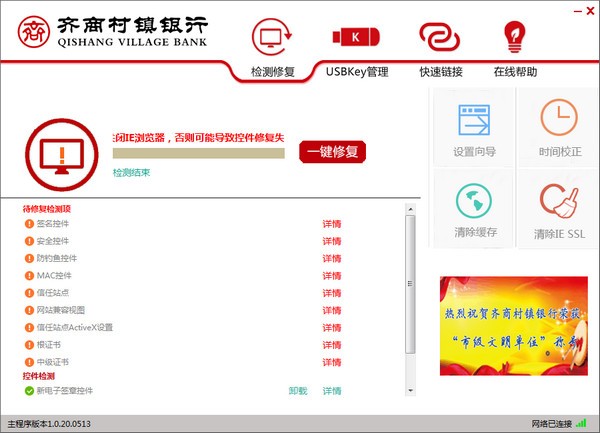Click warning icon beside 中级证书
600x433 pixels.
[29, 362]
